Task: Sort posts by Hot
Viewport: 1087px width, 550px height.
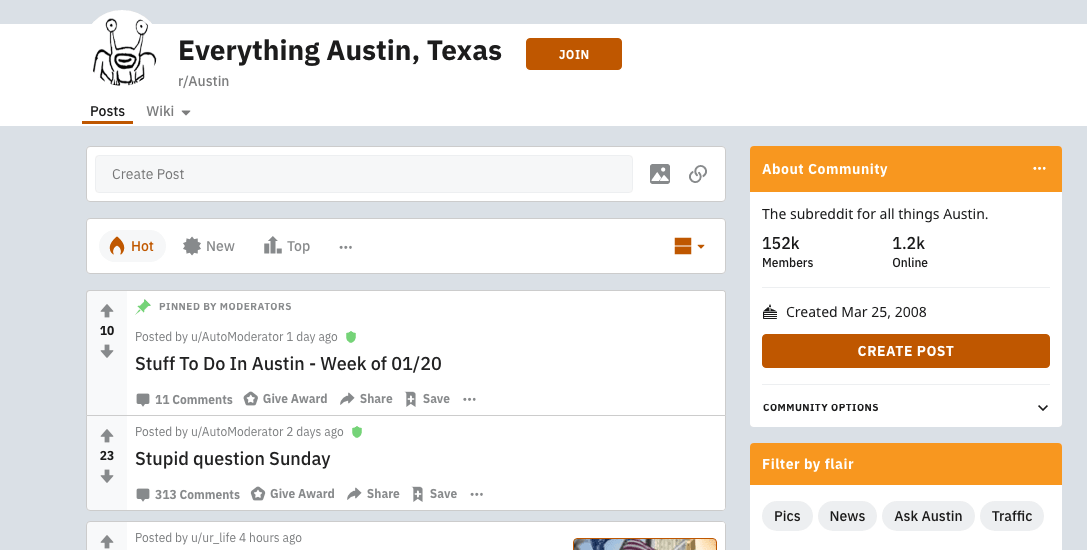Action: click(x=132, y=246)
